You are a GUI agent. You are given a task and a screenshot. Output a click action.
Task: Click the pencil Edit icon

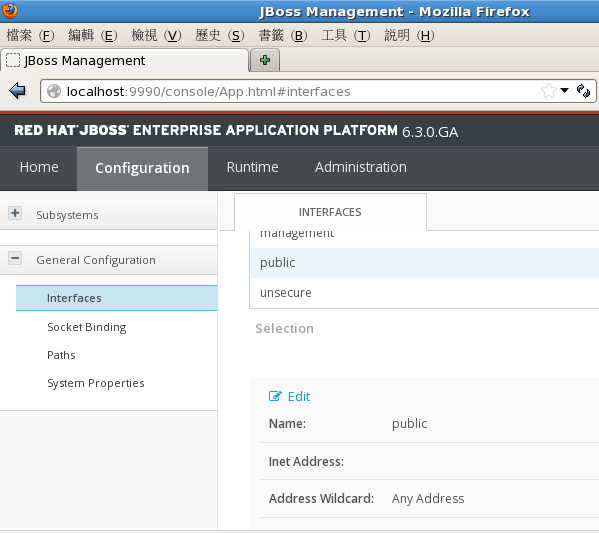point(275,396)
